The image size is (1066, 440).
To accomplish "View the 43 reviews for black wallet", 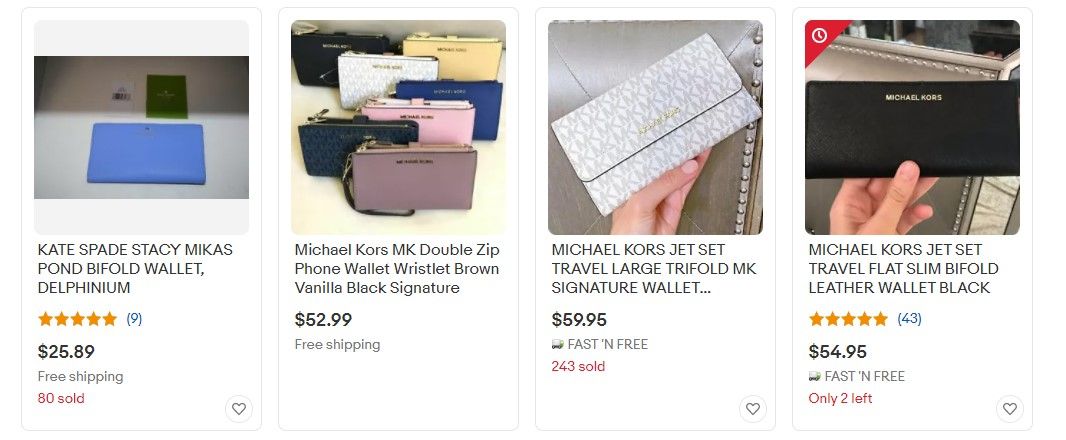I will coord(909,319).
